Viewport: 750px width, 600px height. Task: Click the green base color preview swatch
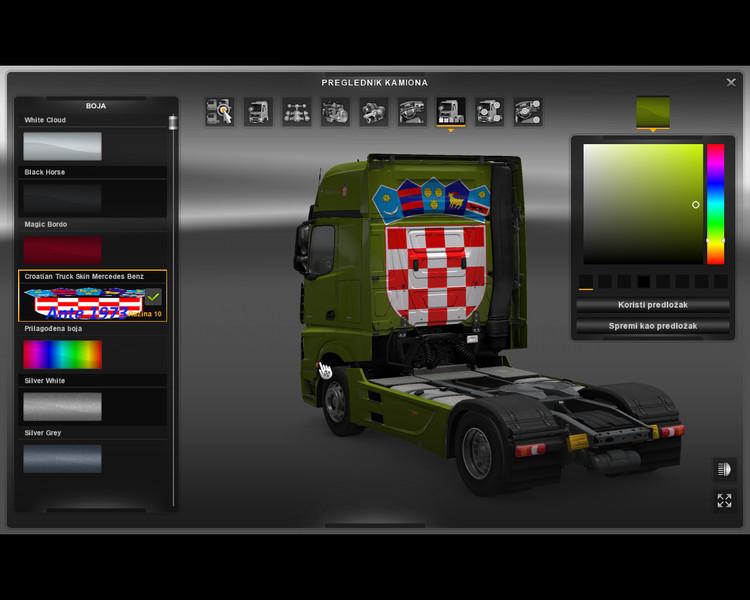653,112
